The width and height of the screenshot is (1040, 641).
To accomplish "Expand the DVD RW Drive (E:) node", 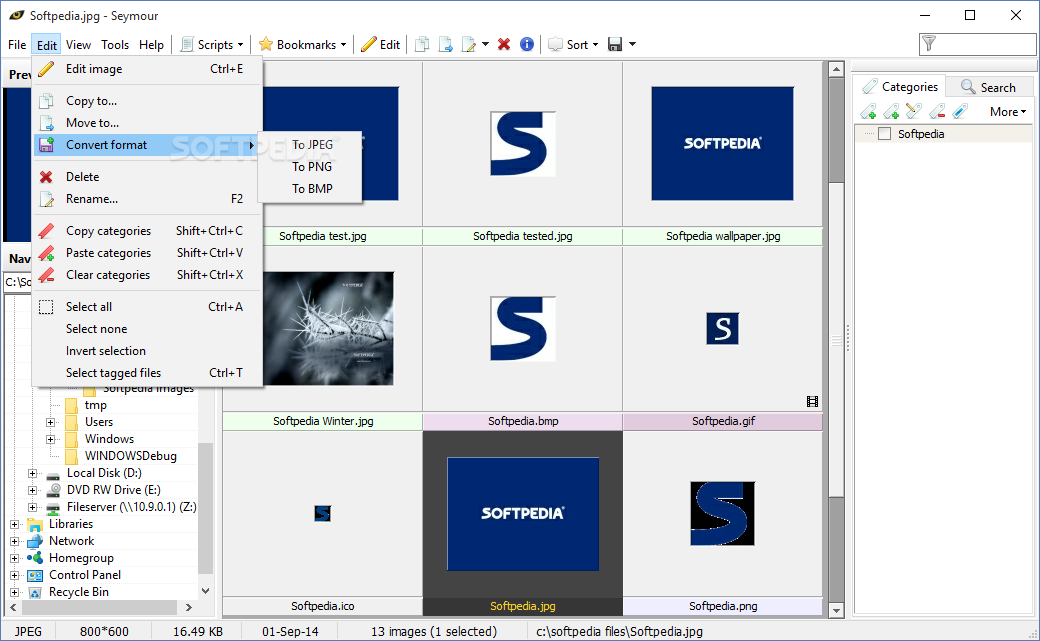I will 32,490.
